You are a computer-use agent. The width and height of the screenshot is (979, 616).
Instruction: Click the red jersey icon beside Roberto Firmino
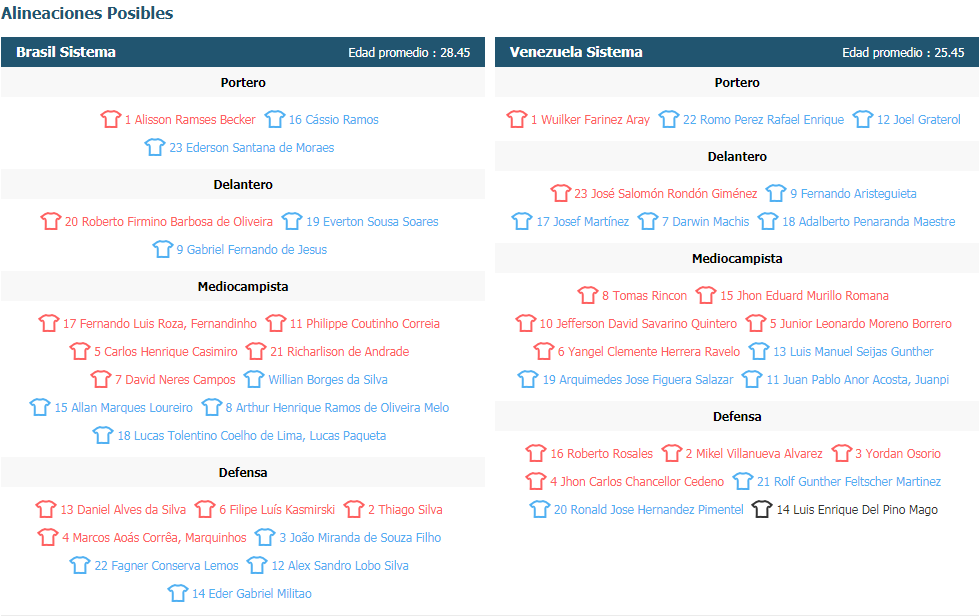(51, 221)
